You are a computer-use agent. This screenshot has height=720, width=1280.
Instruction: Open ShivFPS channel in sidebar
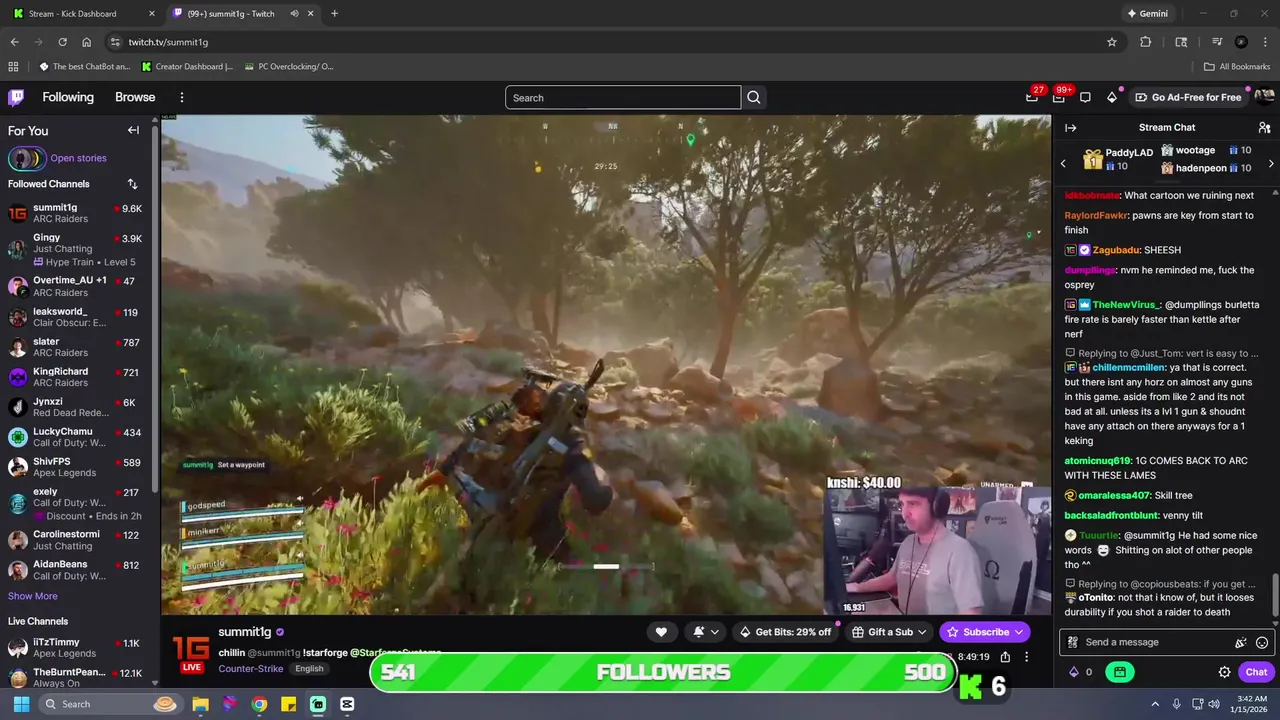coord(78,467)
